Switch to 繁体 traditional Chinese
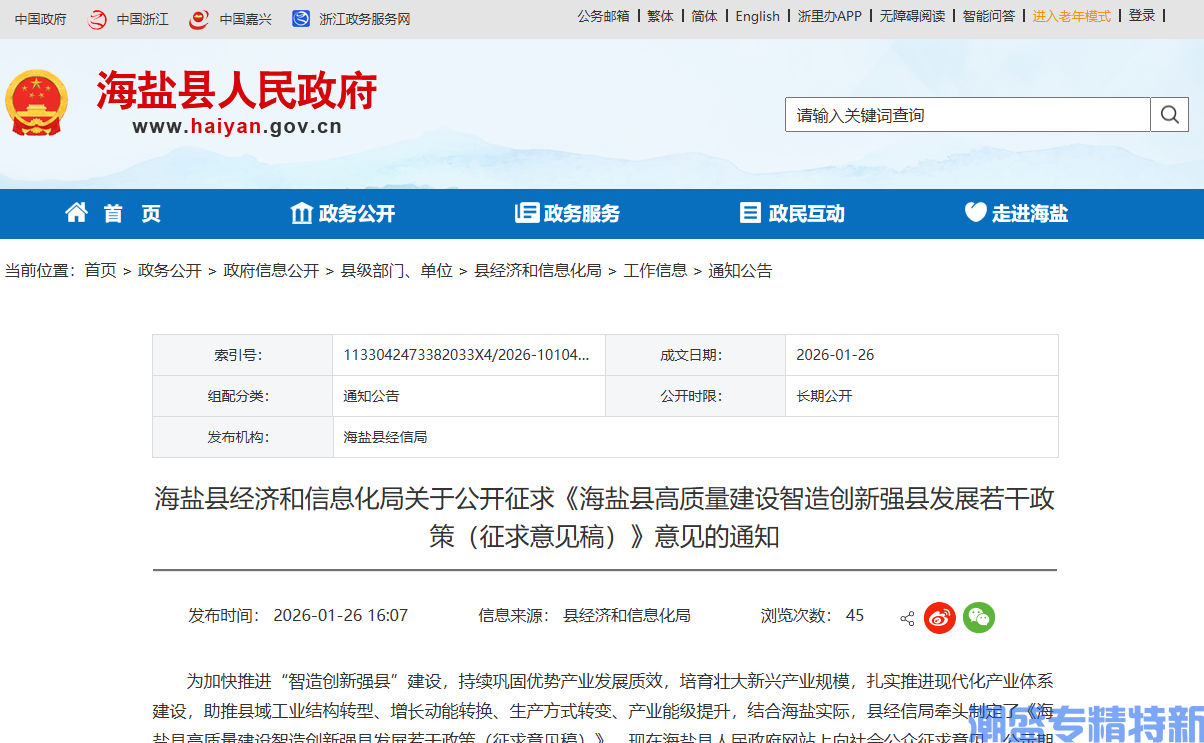Image resolution: width=1204 pixels, height=743 pixels. (x=659, y=16)
